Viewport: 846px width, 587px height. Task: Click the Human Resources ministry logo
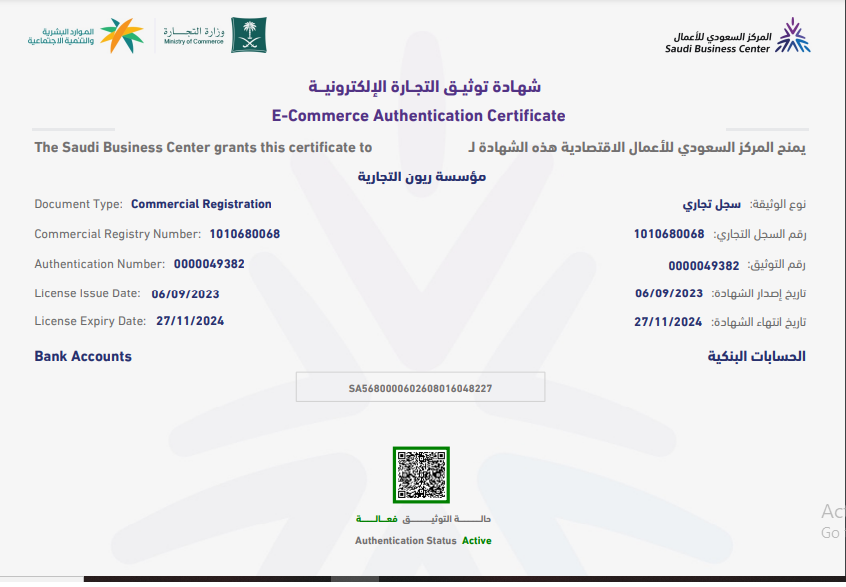85,36
